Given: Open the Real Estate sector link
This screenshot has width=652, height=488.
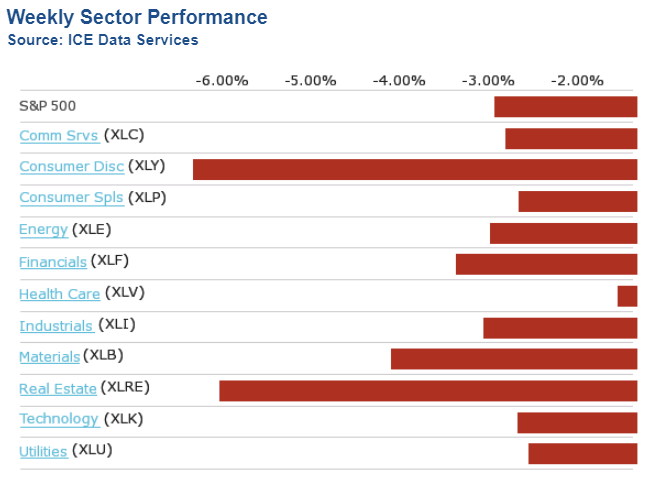Looking at the screenshot, I should click(x=58, y=389).
